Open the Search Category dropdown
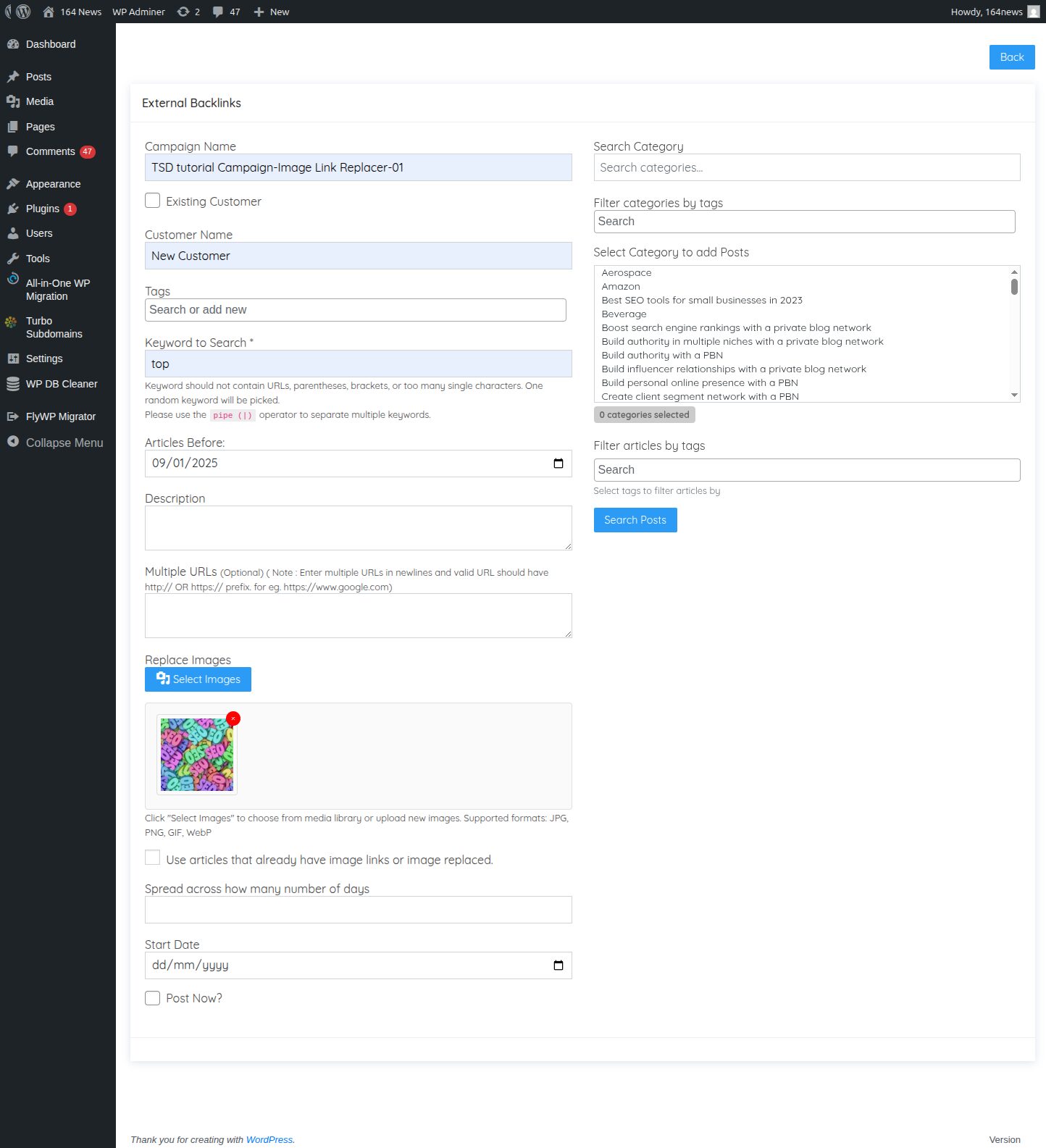The image size is (1046, 1148). [x=806, y=167]
